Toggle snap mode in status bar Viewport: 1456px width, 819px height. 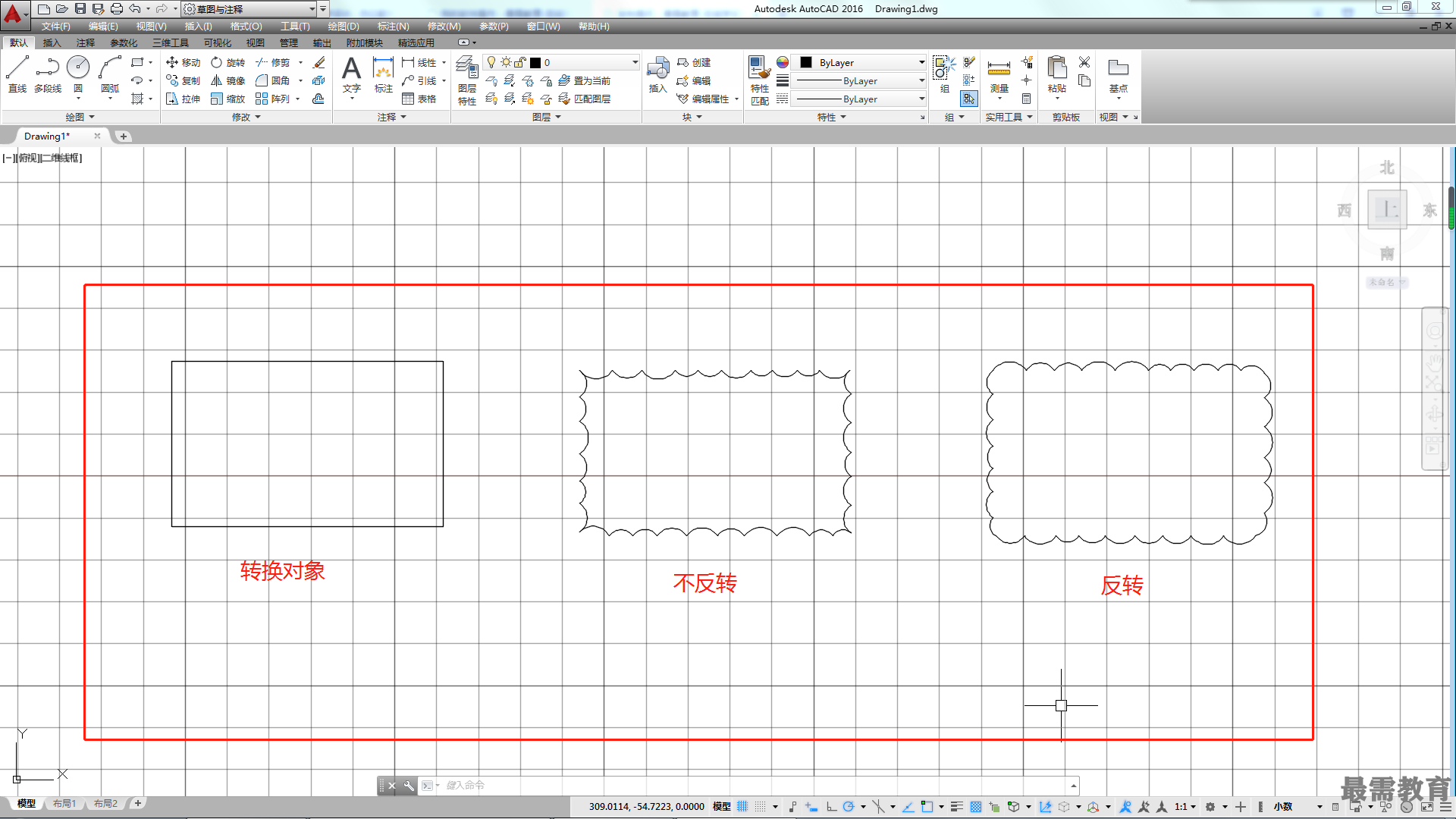(x=761, y=807)
